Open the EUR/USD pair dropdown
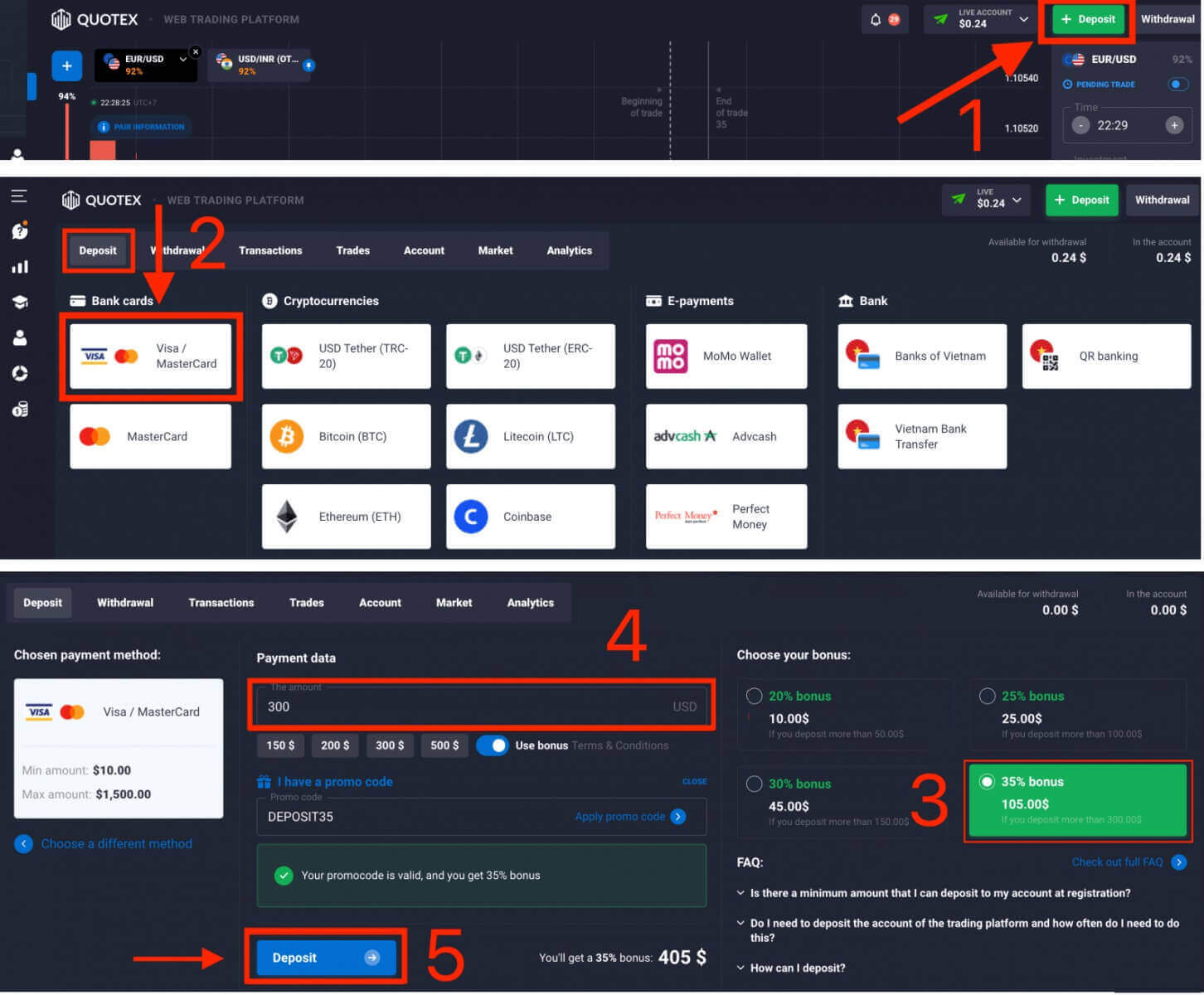The height and width of the screenshot is (995, 1204). pyautogui.click(x=182, y=60)
